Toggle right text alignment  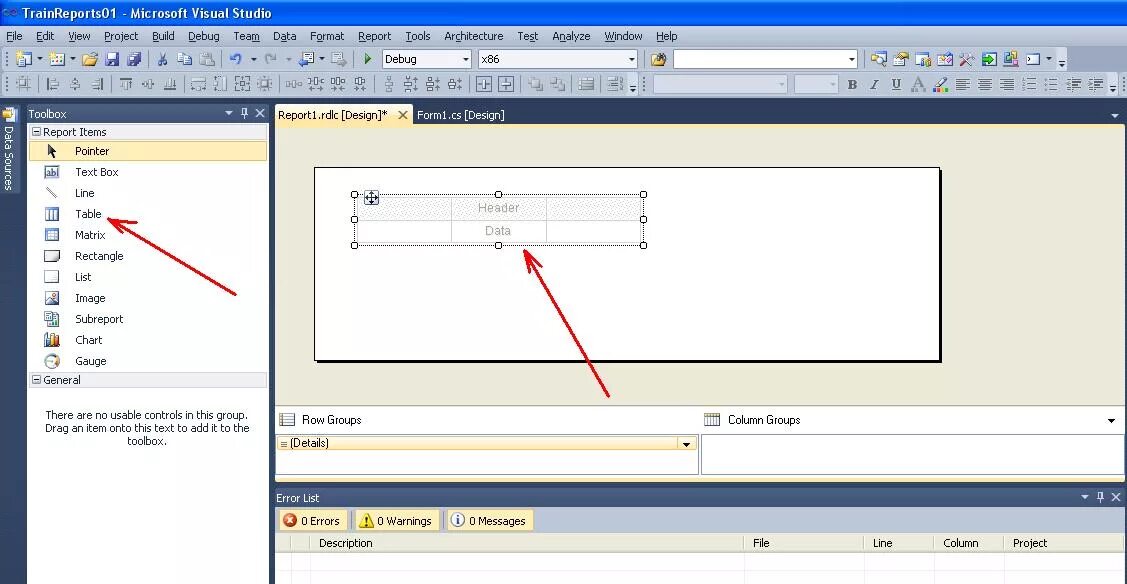[1007, 84]
